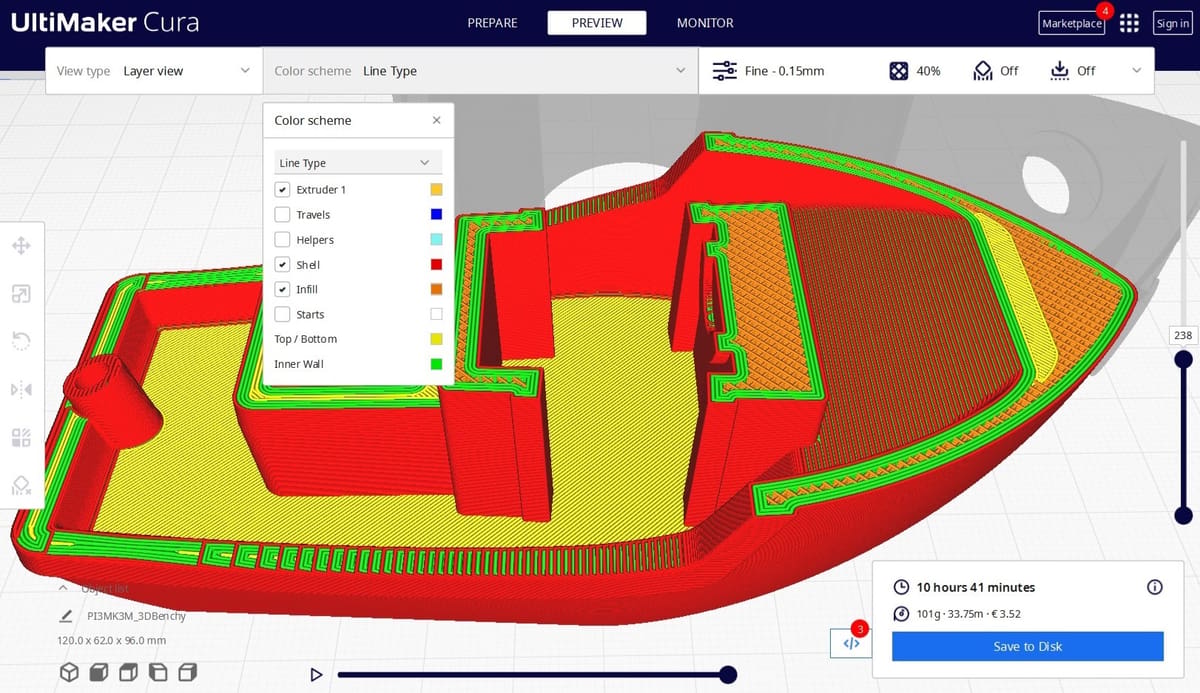Open the application switcher grid icon

[1129, 23]
